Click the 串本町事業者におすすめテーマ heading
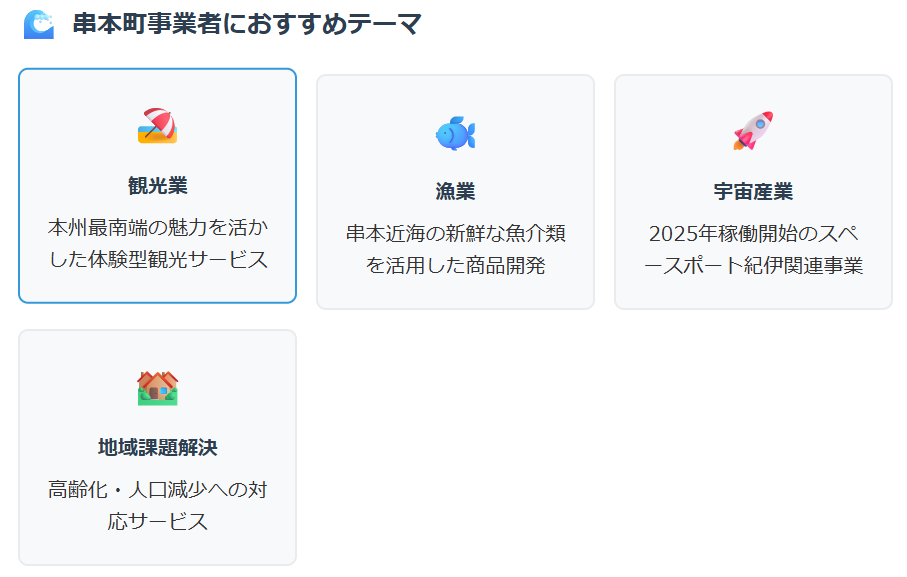 247,24
